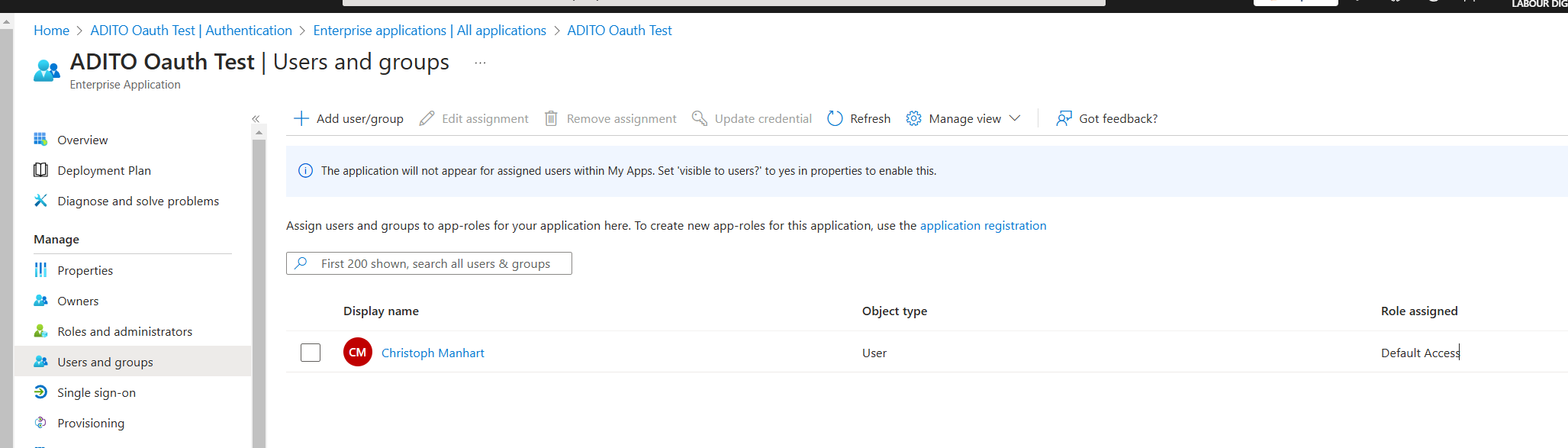Click the Refresh circular arrow icon

(835, 118)
